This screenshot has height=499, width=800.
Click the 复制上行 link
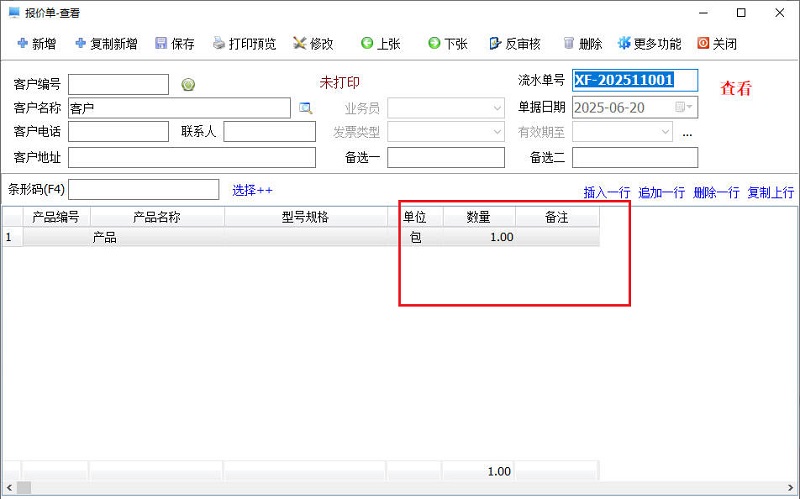tap(770, 192)
